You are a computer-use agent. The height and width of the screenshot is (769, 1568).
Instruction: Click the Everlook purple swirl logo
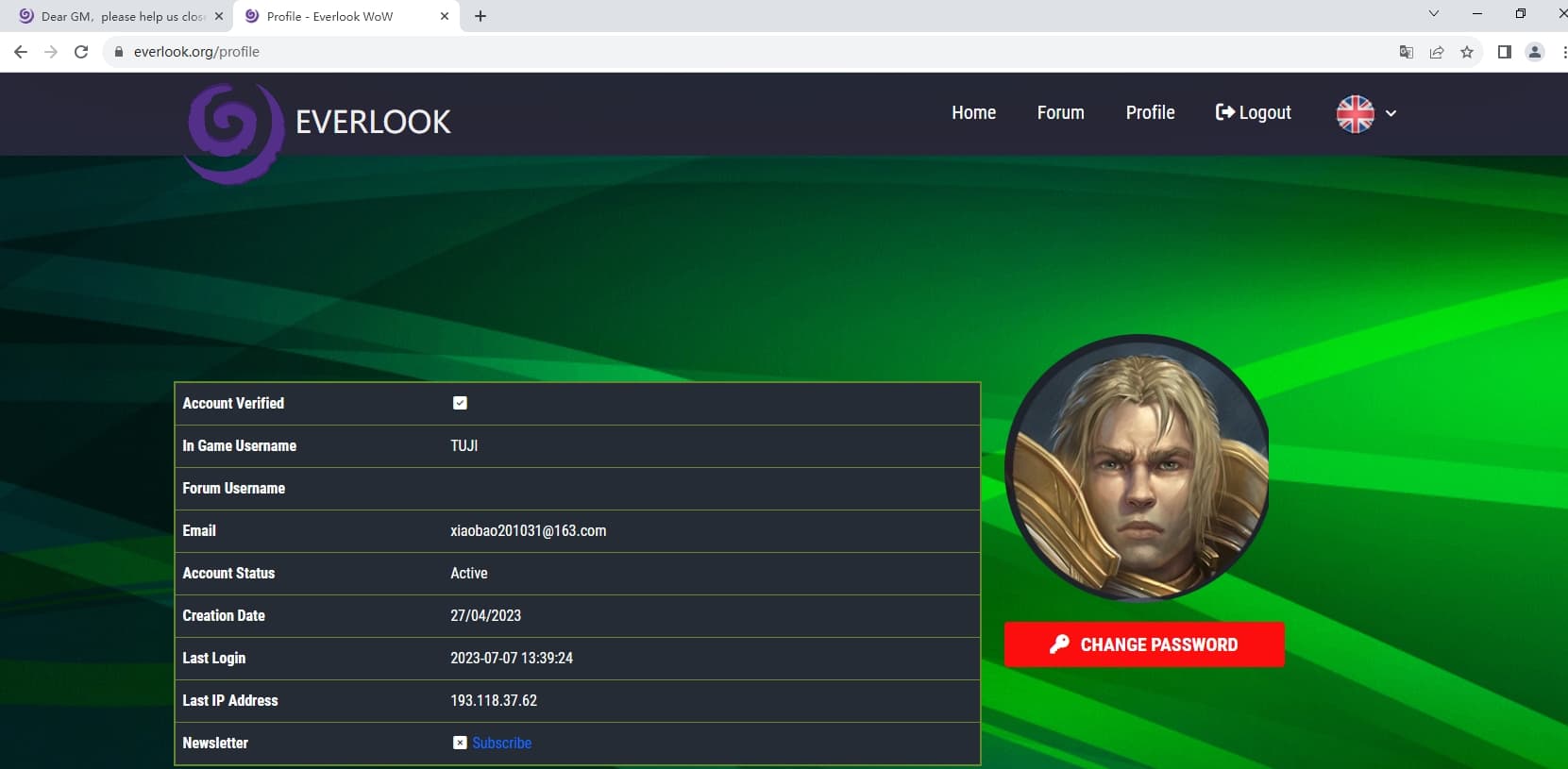tap(235, 133)
